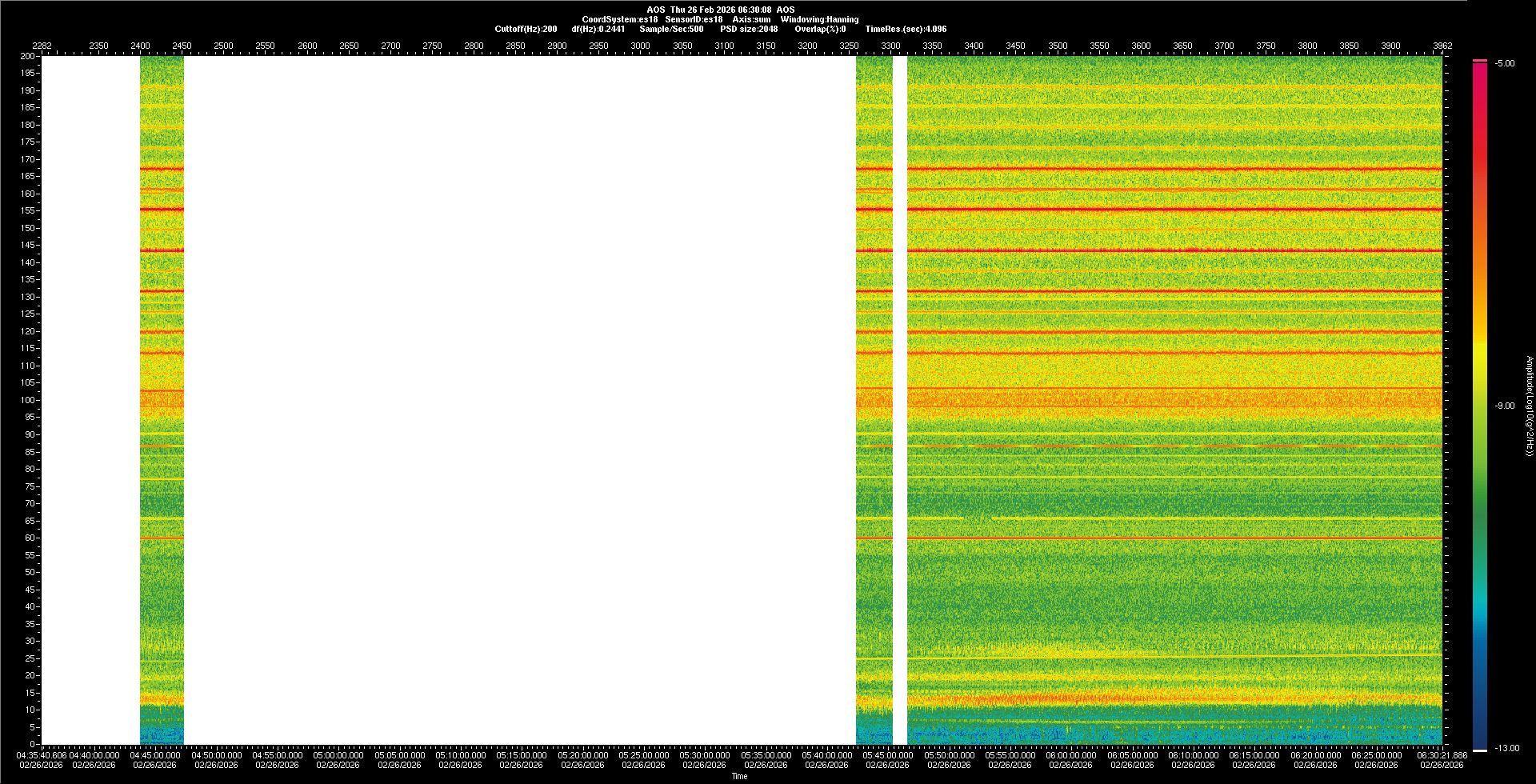The width and height of the screenshot is (1536, 784).
Task: Click the 3500 label on top axis
Action: 1058,46
